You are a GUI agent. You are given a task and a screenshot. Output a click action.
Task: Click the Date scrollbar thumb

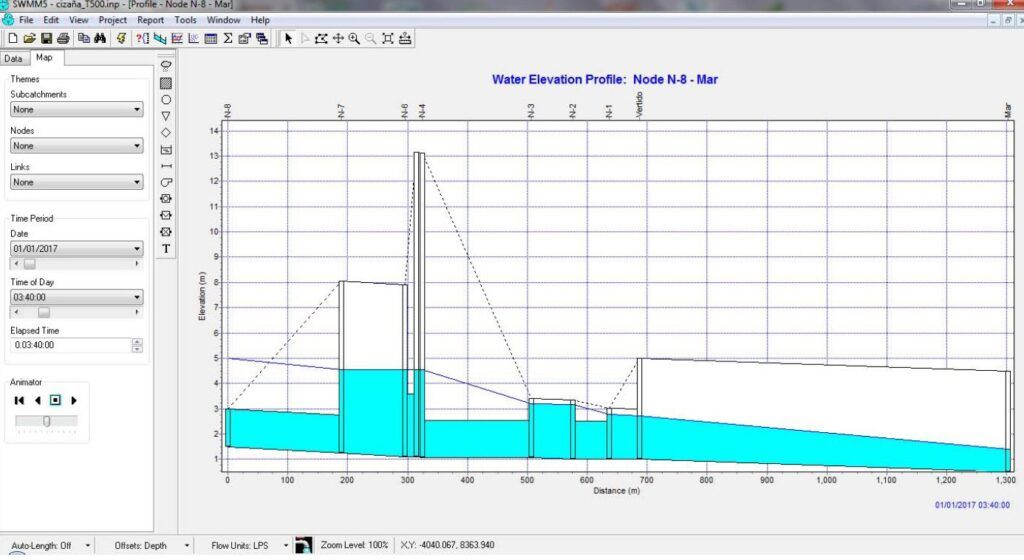coord(29,264)
